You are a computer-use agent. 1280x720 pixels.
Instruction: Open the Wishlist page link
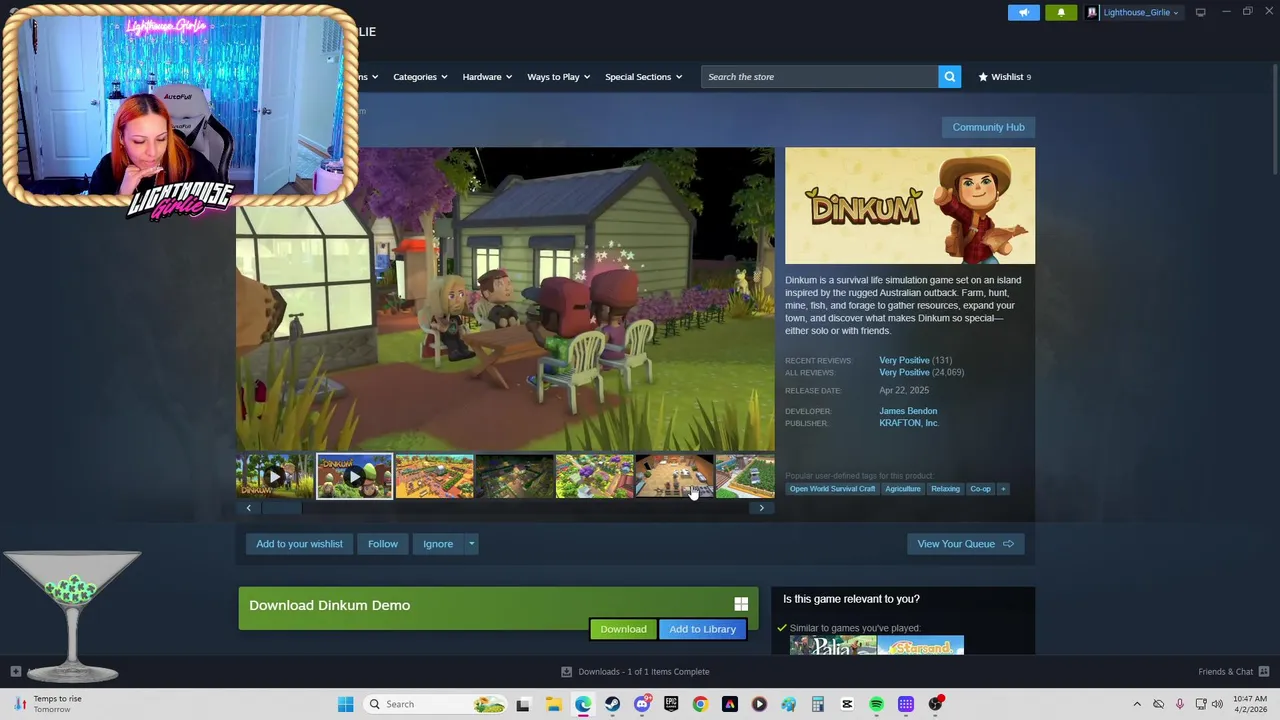1004,77
